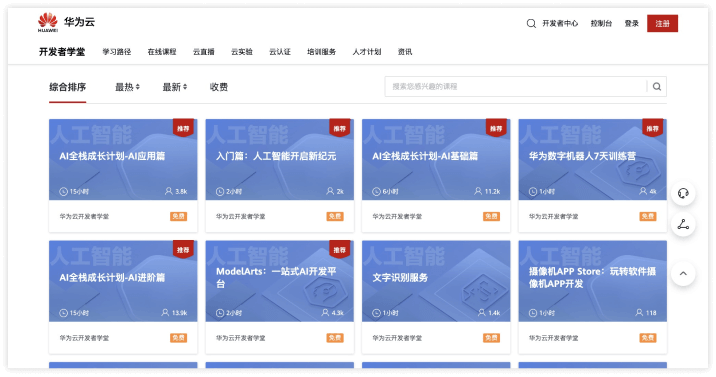Open the customer service headset icon
Viewport: 716px width, 377px height.
(683, 193)
